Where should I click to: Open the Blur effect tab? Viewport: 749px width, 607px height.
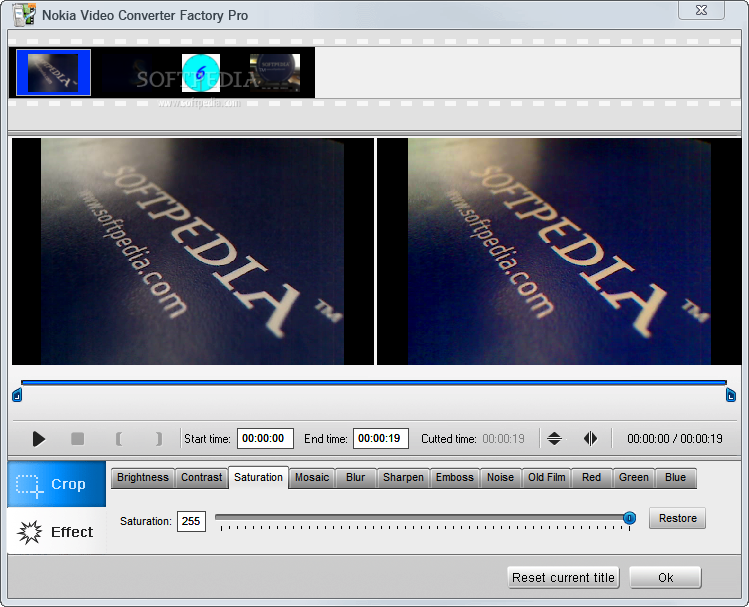355,478
